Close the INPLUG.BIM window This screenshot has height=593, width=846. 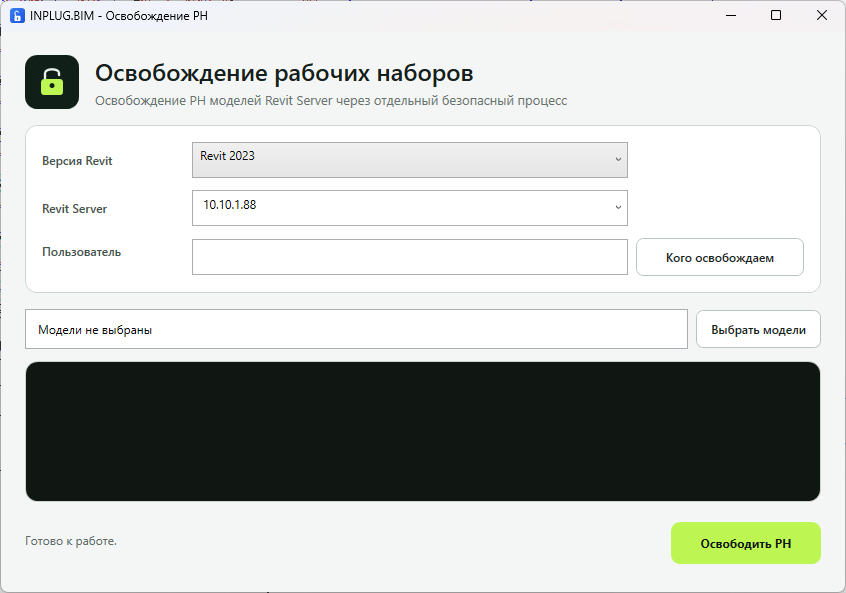[x=822, y=15]
